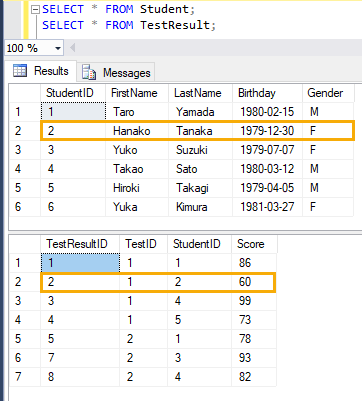Click the Messages page icon
The width and height of the screenshot is (362, 401).
[89, 72]
